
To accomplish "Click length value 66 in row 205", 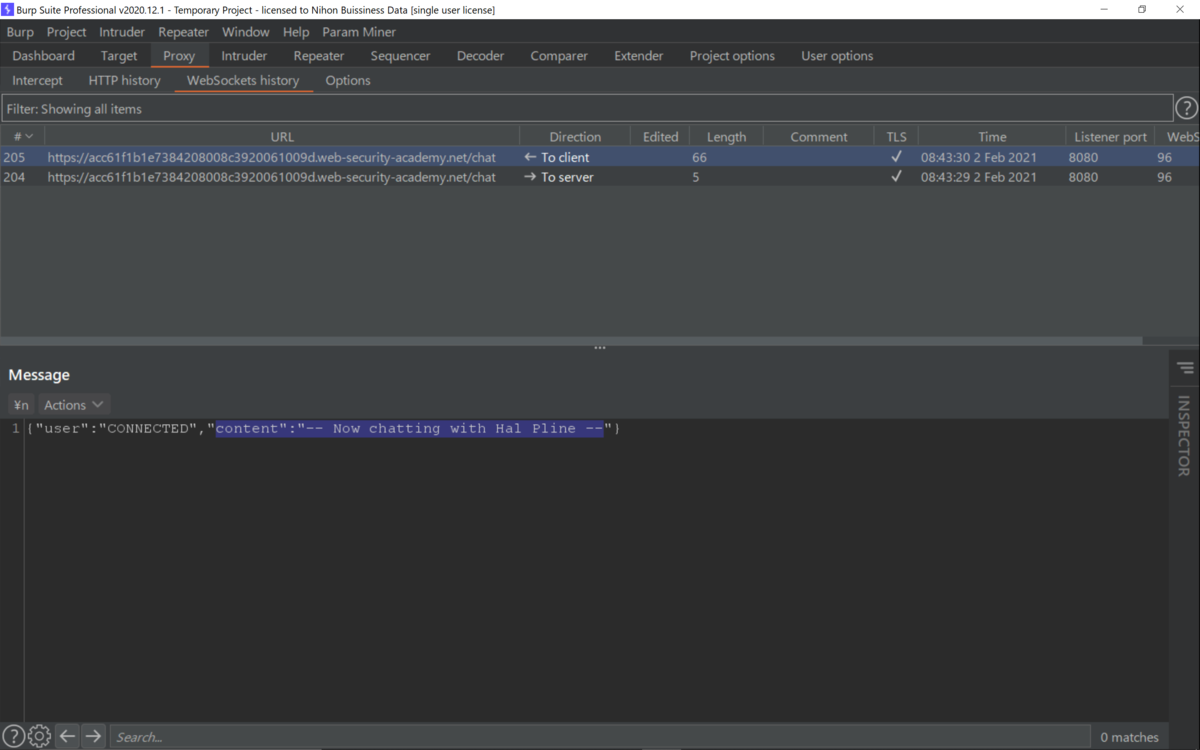I will coord(699,157).
